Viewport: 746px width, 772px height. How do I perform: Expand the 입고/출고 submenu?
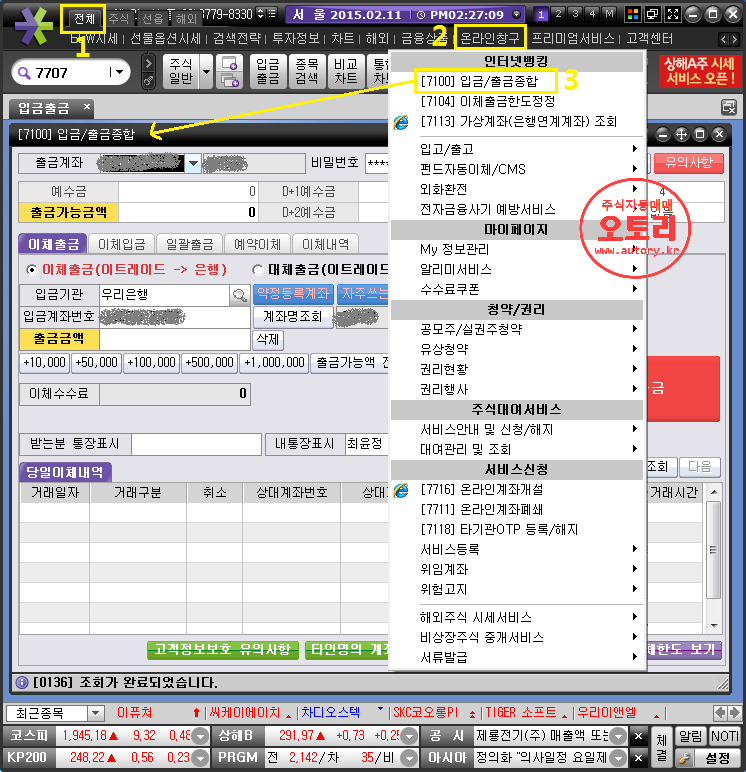(517, 149)
